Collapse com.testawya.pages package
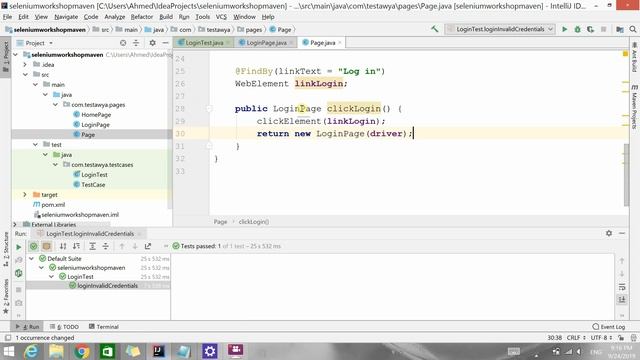640x360 pixels. point(55,104)
